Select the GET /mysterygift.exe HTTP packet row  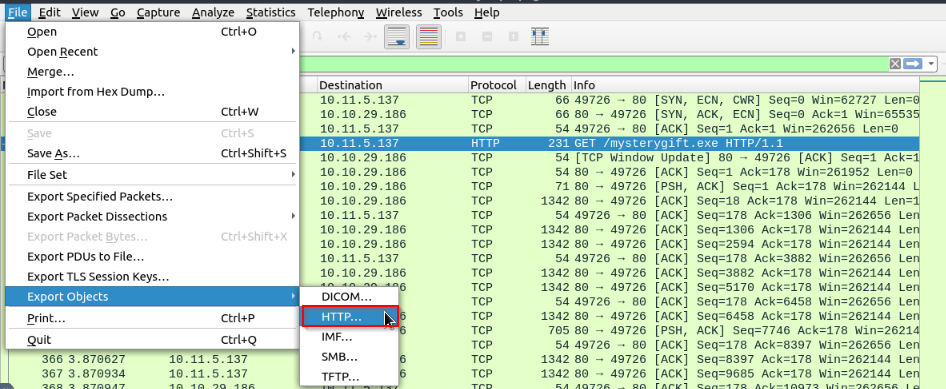609,144
